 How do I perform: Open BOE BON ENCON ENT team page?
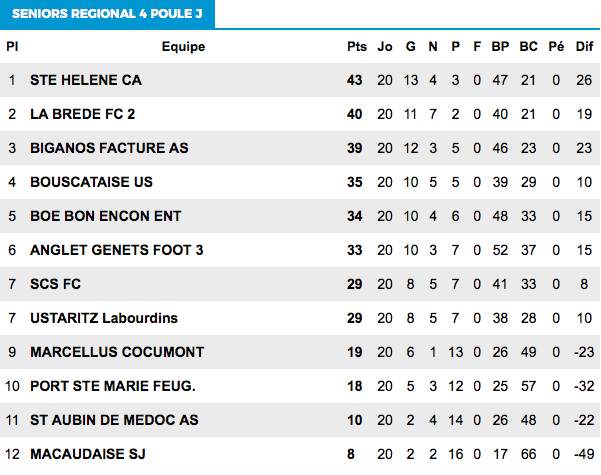(x=105, y=216)
